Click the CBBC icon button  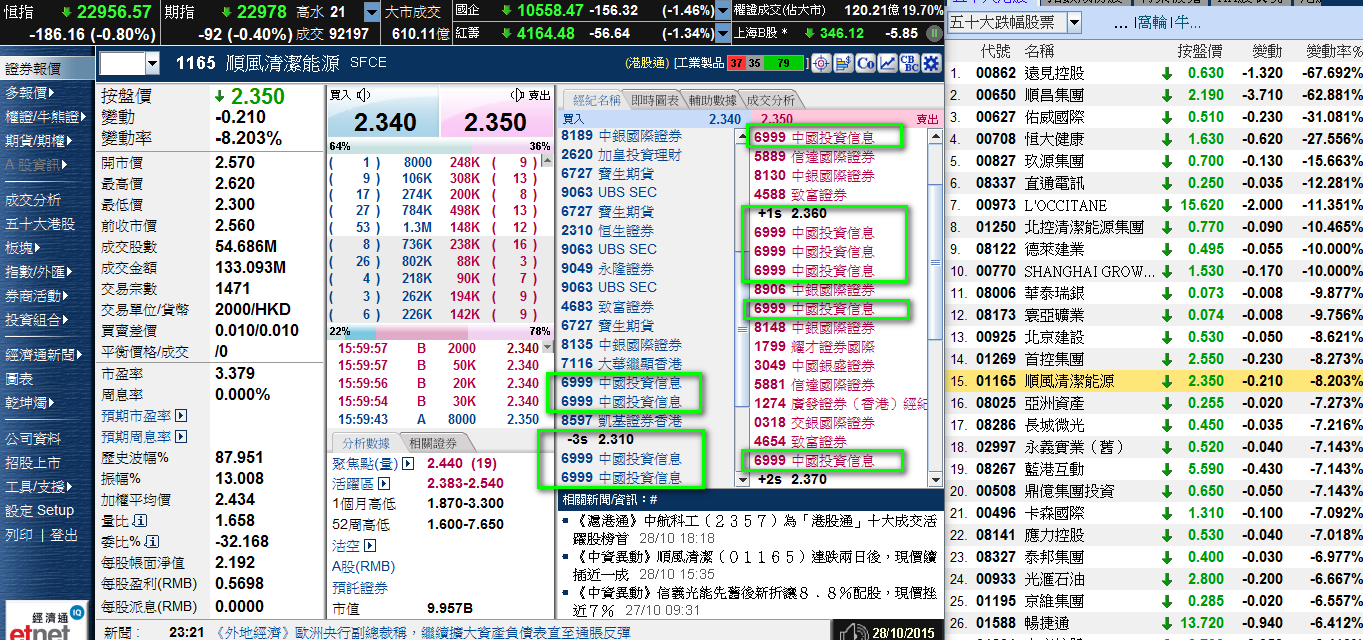[x=909, y=64]
